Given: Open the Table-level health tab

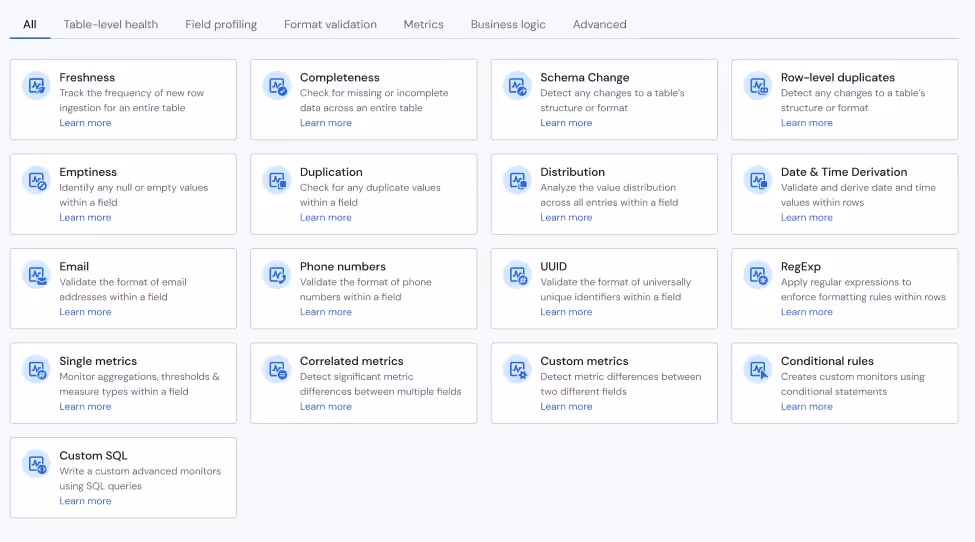Looking at the screenshot, I should point(111,24).
